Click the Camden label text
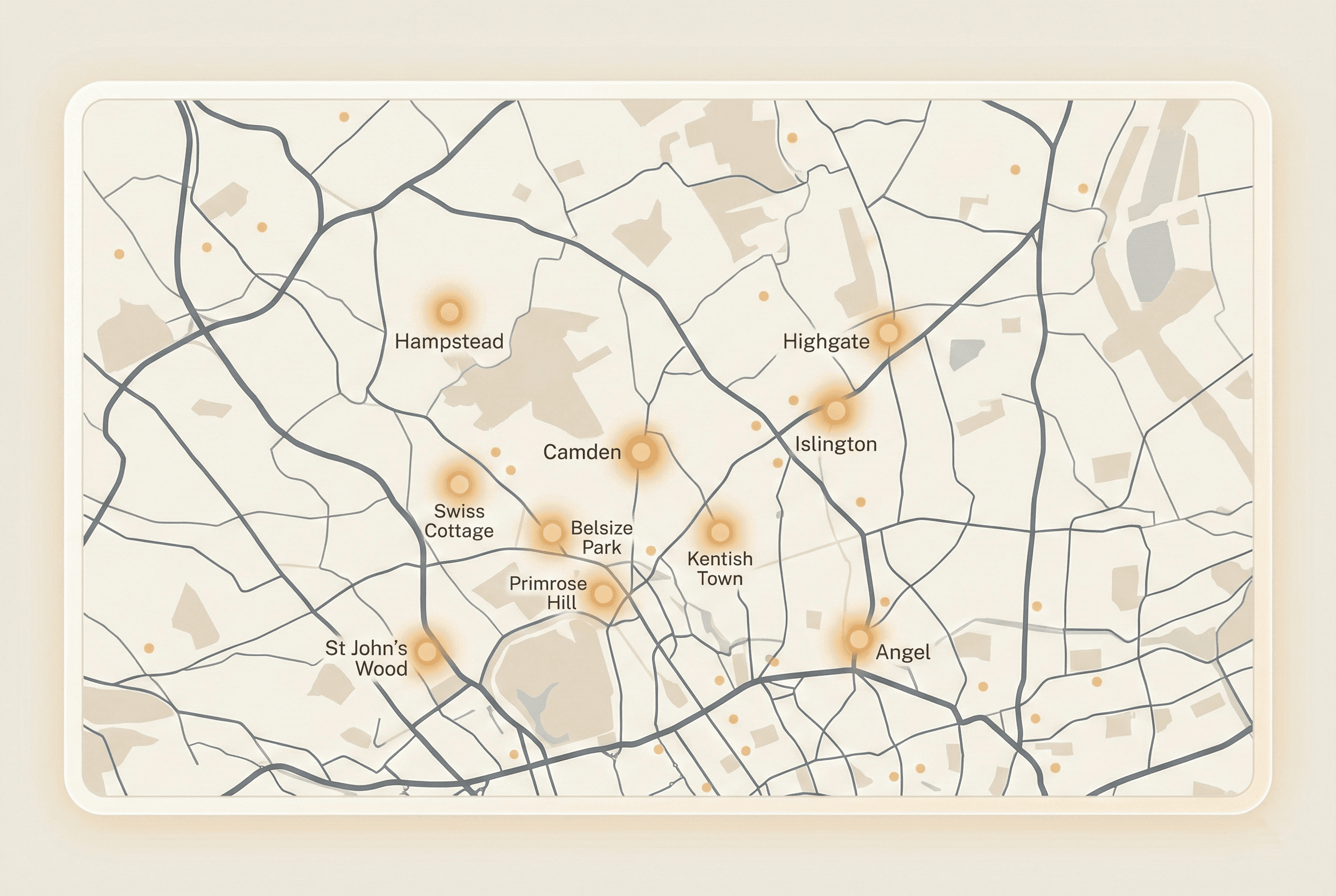 click(x=582, y=452)
